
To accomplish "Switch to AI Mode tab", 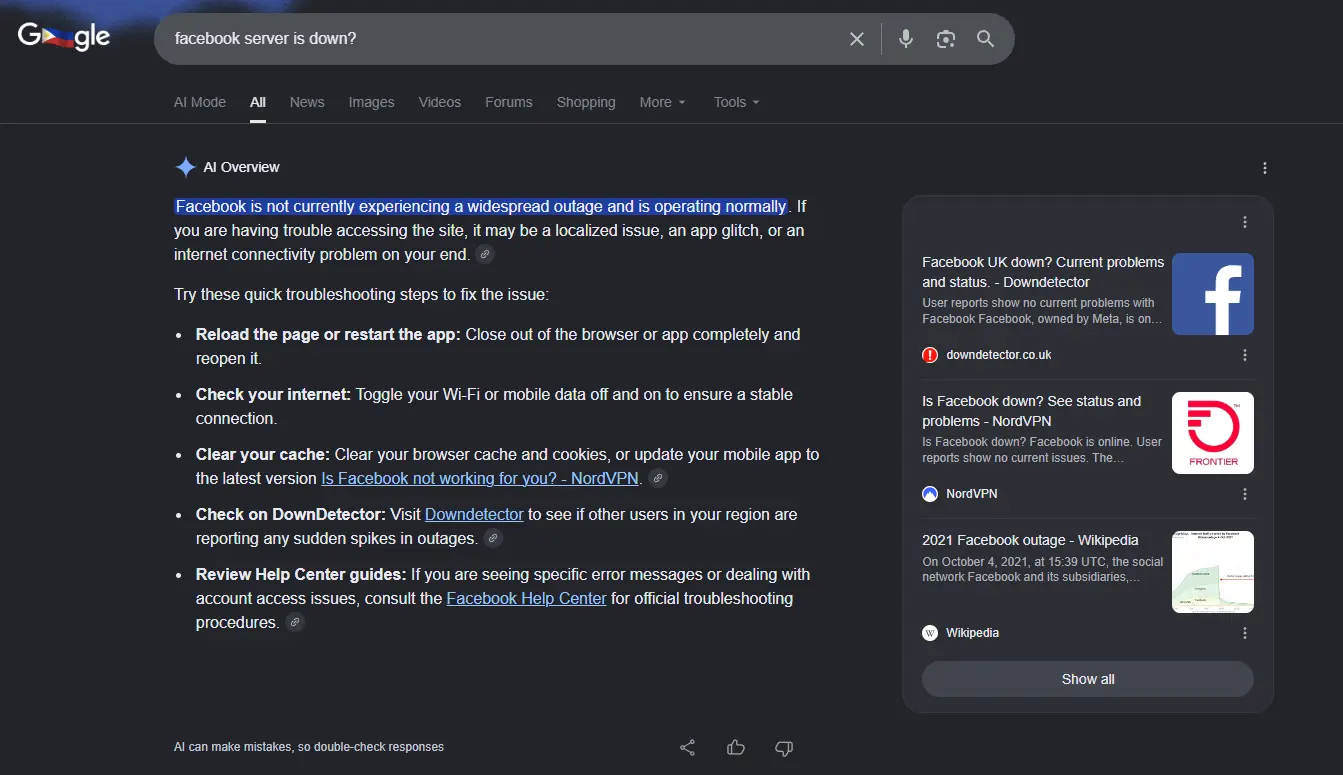I will click(200, 102).
